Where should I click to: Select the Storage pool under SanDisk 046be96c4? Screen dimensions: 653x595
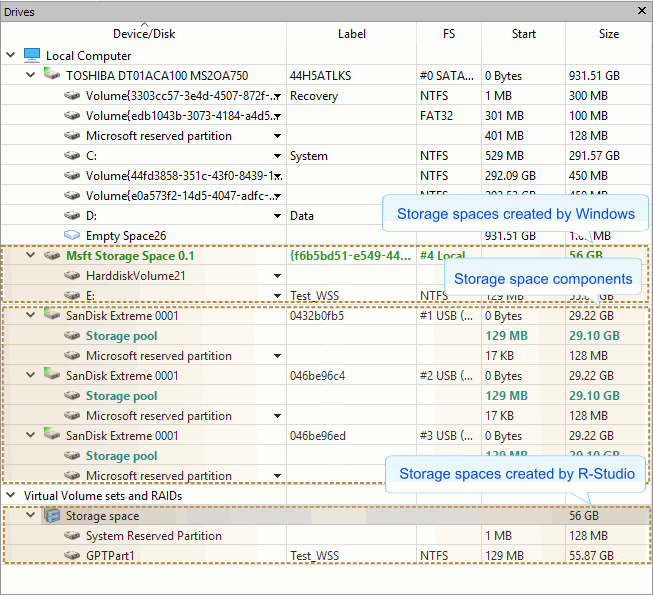point(121,396)
